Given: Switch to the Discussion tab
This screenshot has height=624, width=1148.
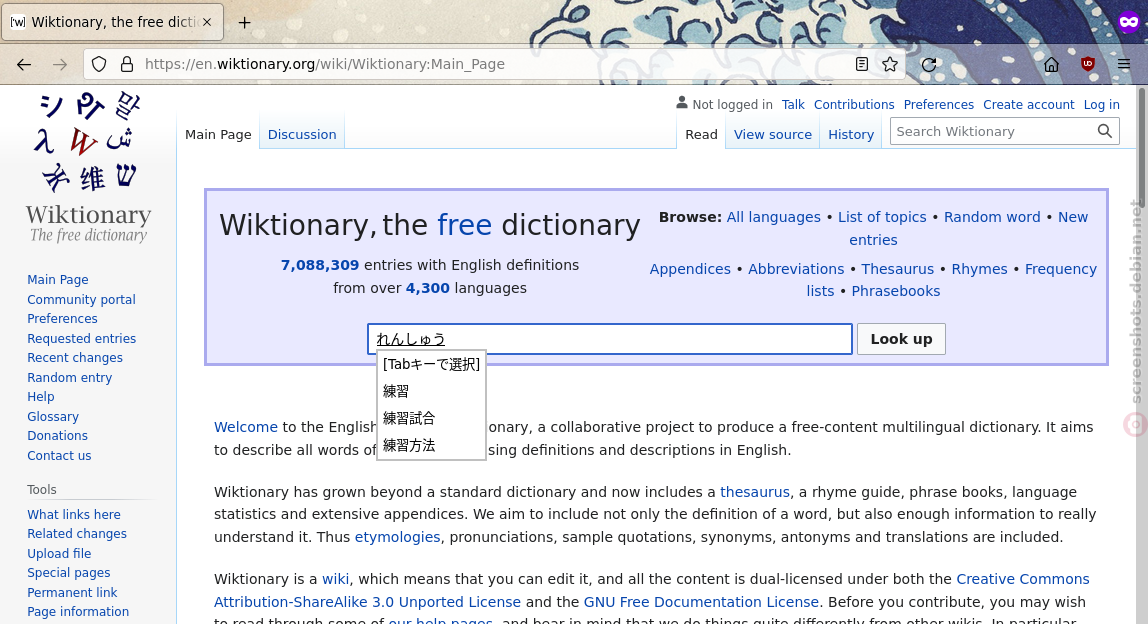Looking at the screenshot, I should click(x=302, y=135).
